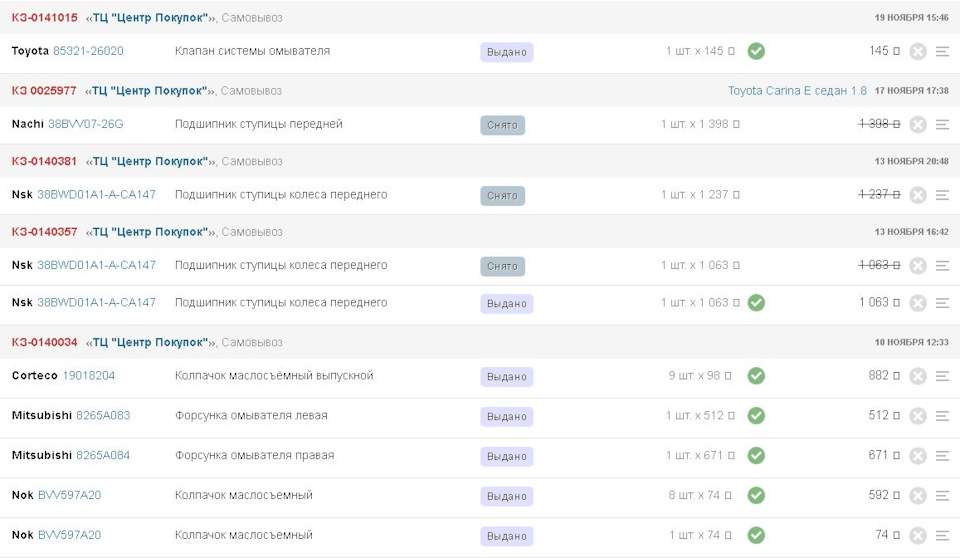The width and height of the screenshot is (960, 558).
Task: Click the cancel icon in the Corteco 19018204 row
Action: coord(918,375)
